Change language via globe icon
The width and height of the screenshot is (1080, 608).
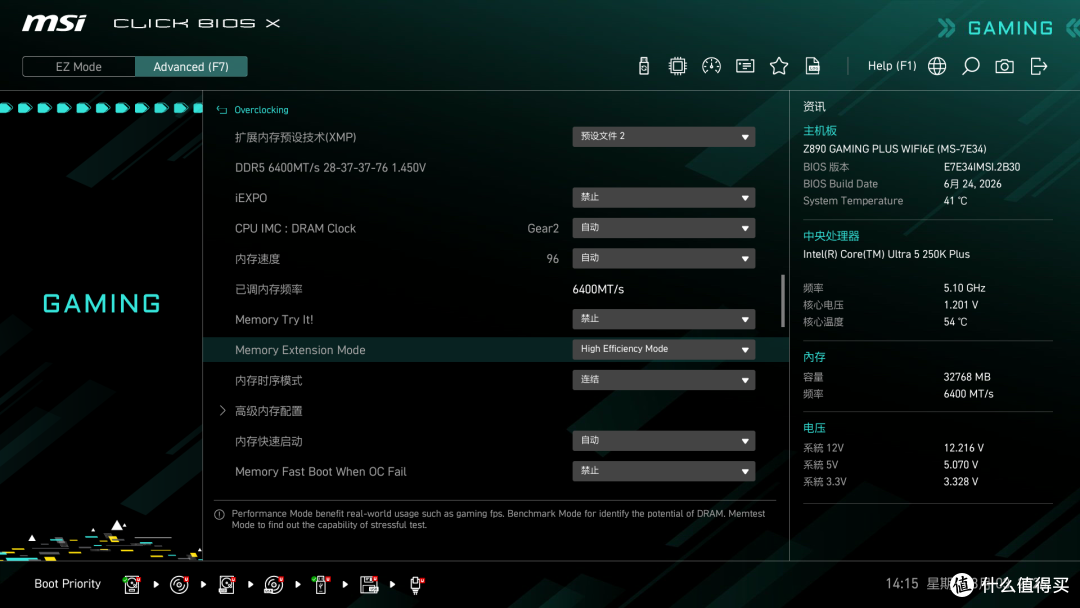937,66
